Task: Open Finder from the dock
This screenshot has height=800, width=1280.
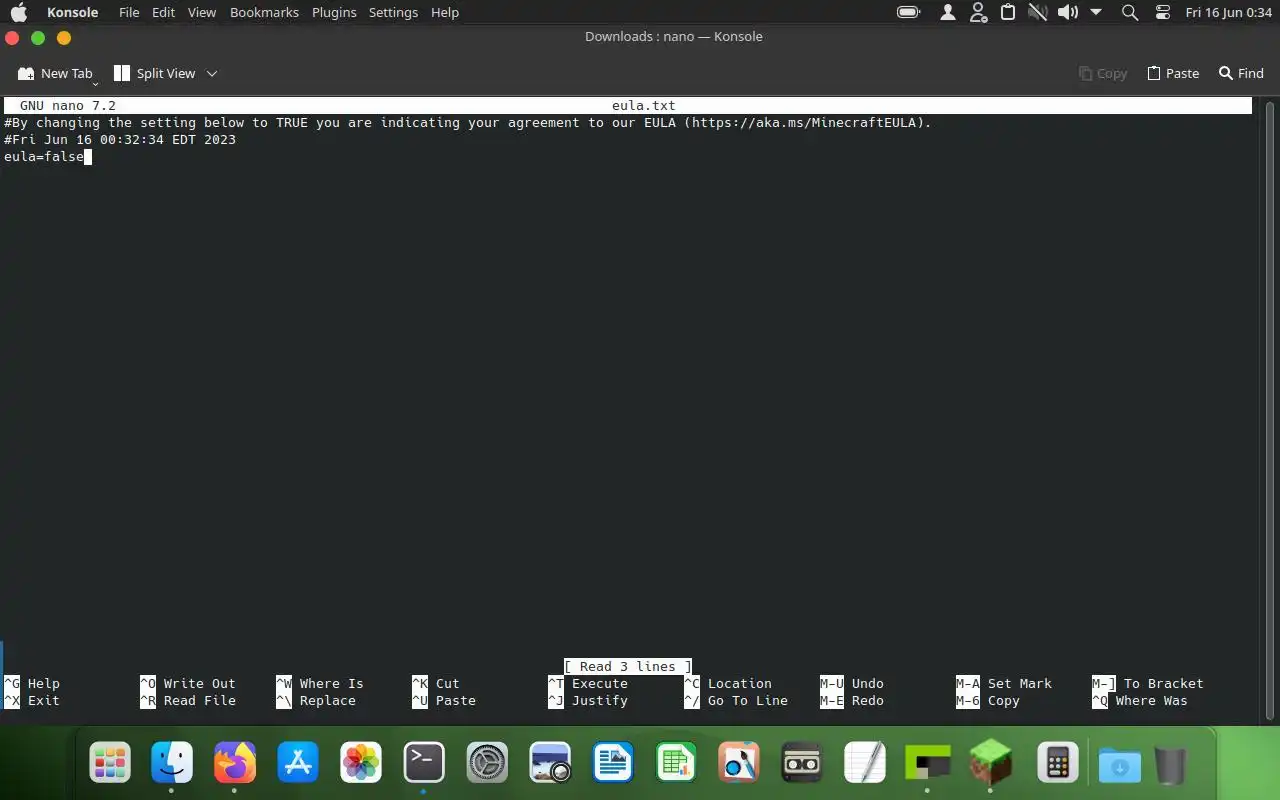Action: click(x=172, y=764)
